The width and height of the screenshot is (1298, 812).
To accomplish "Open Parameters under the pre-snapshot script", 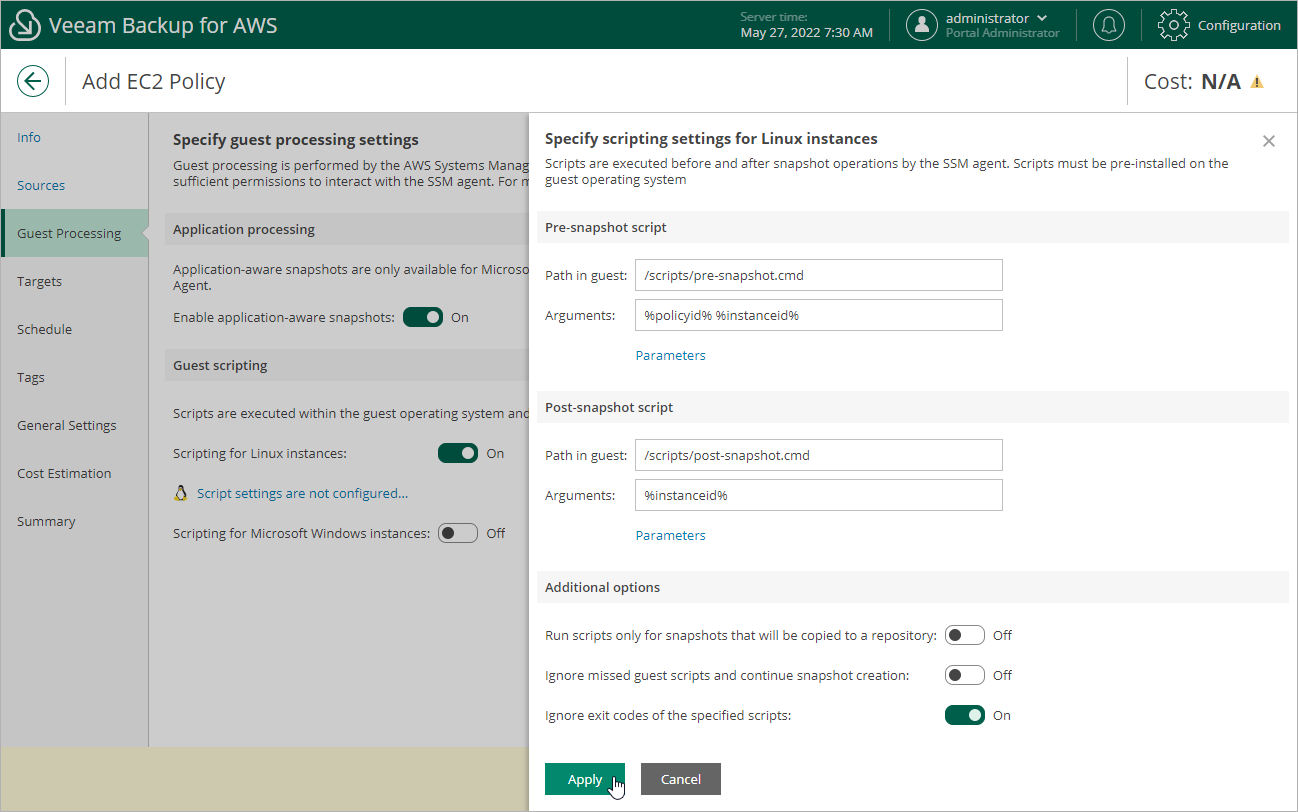I will coord(670,355).
